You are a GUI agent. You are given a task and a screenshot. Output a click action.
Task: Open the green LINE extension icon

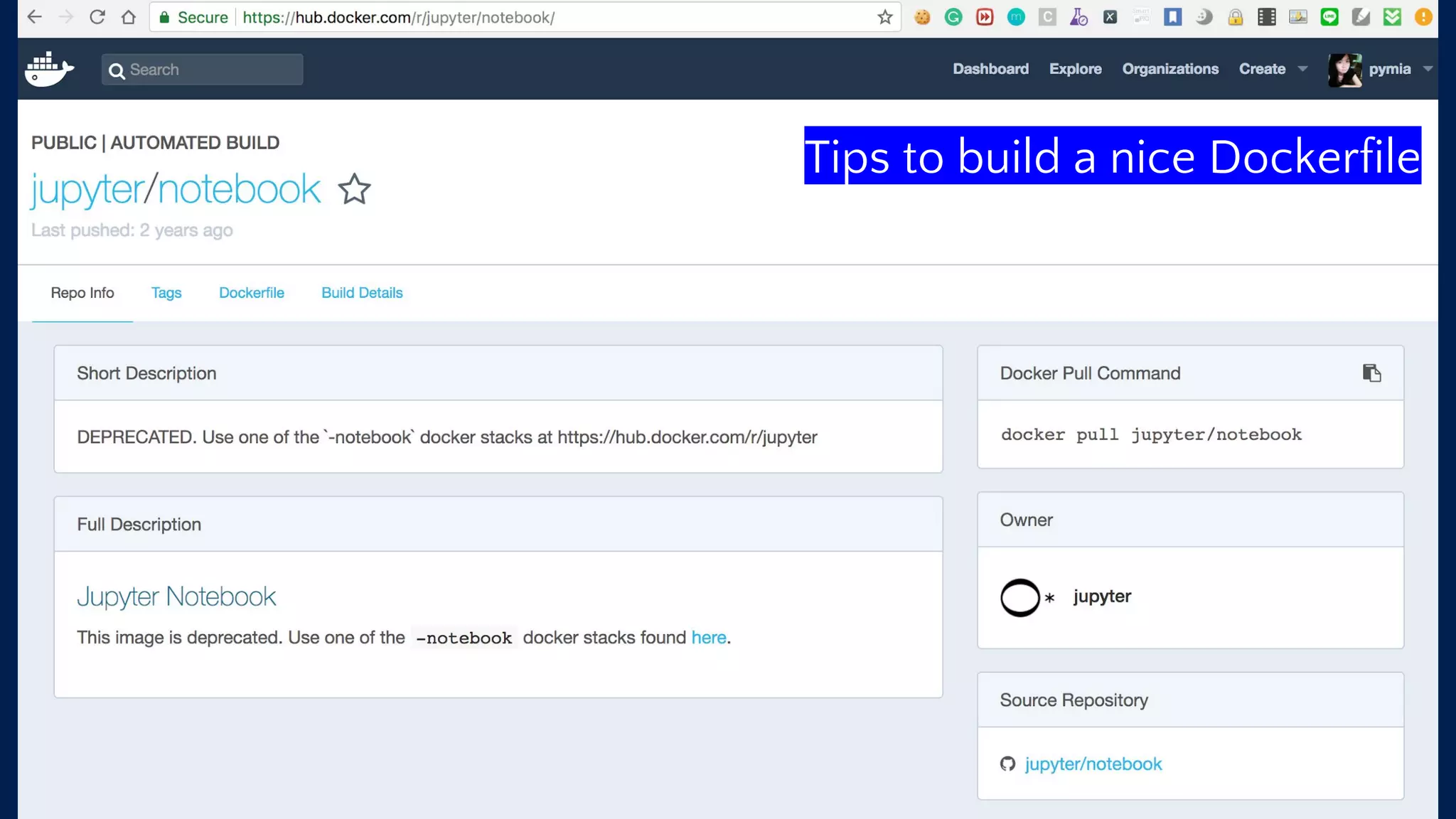click(x=1329, y=17)
